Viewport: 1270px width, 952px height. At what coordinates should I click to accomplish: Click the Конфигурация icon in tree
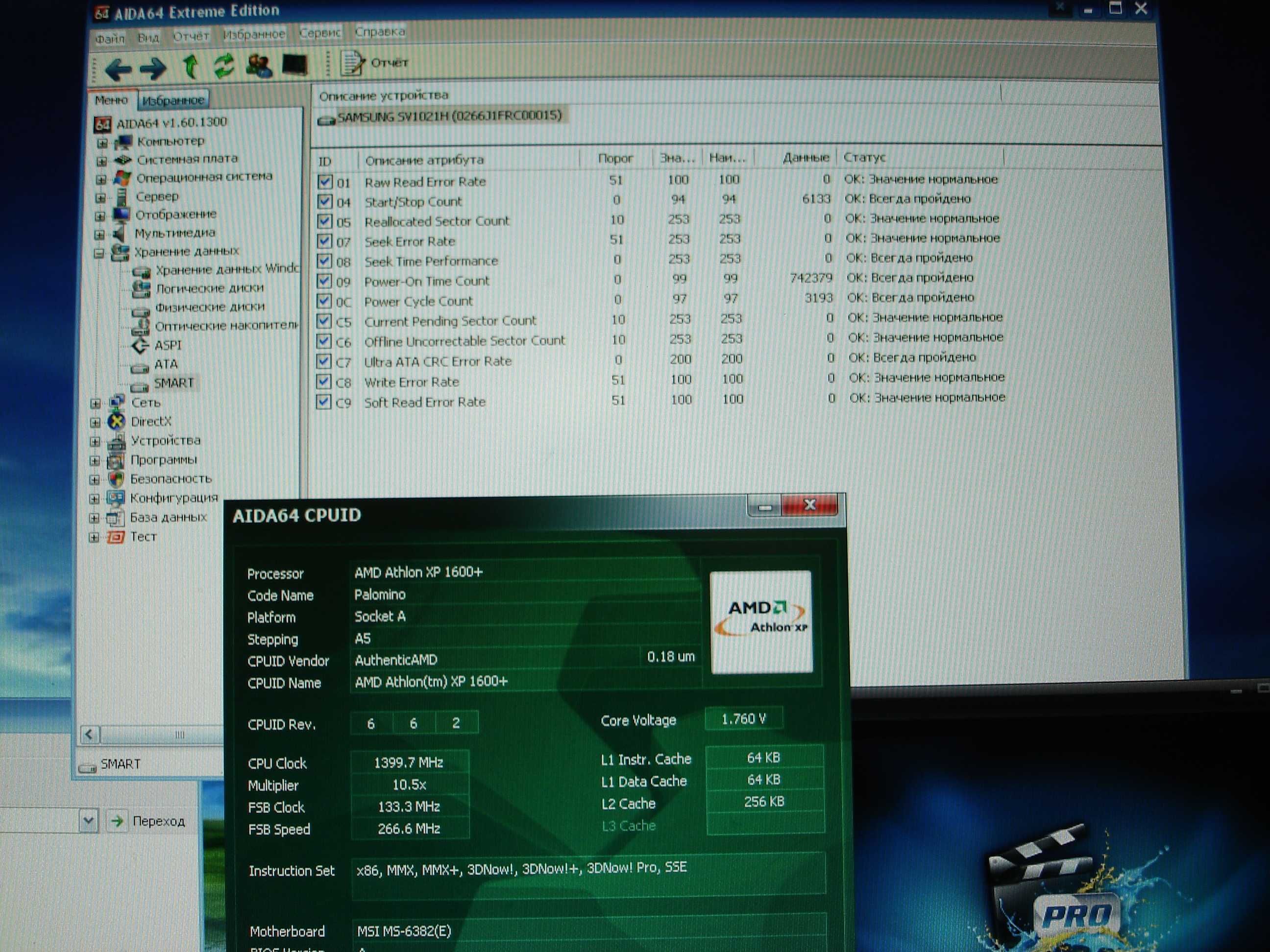[x=116, y=498]
